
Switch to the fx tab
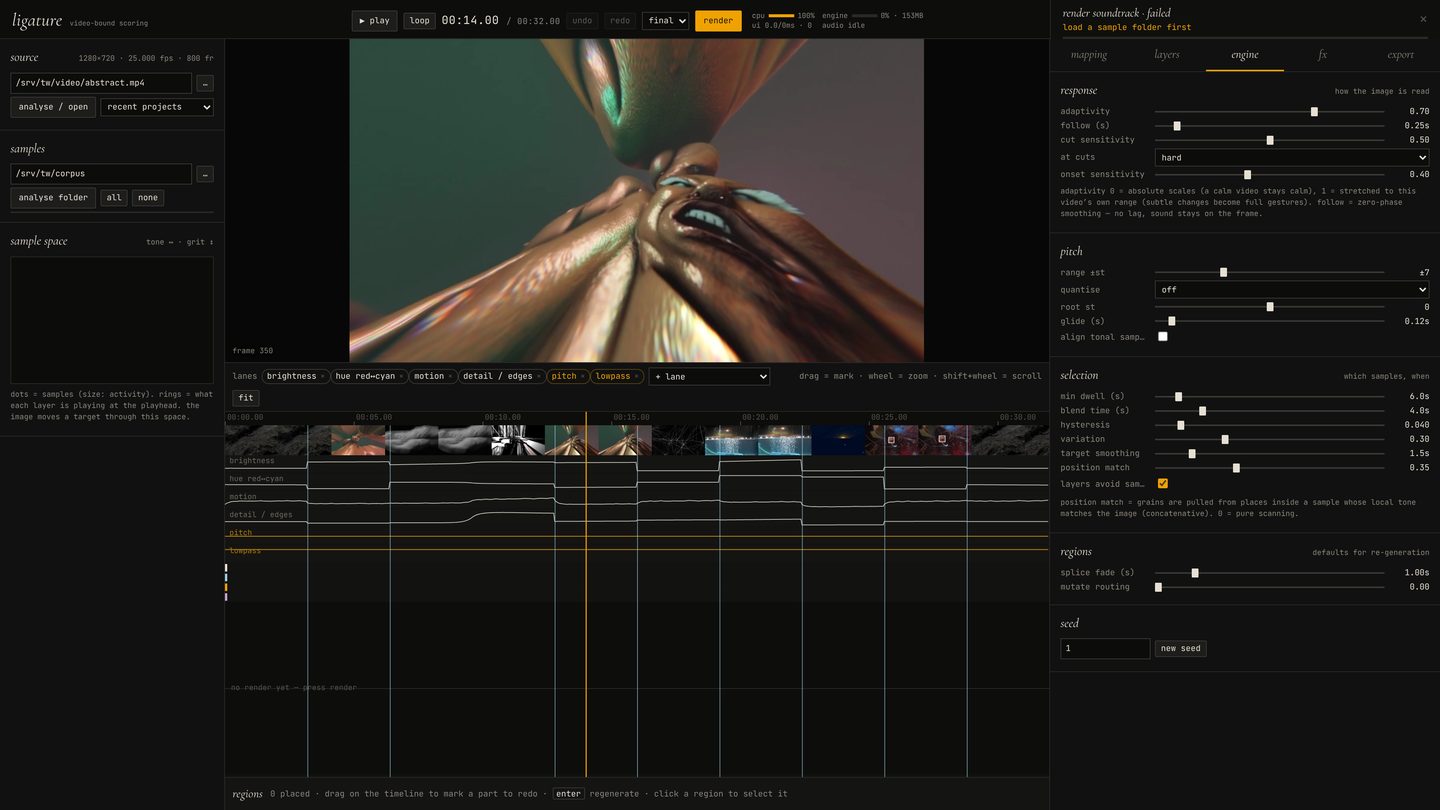[x=1323, y=55]
